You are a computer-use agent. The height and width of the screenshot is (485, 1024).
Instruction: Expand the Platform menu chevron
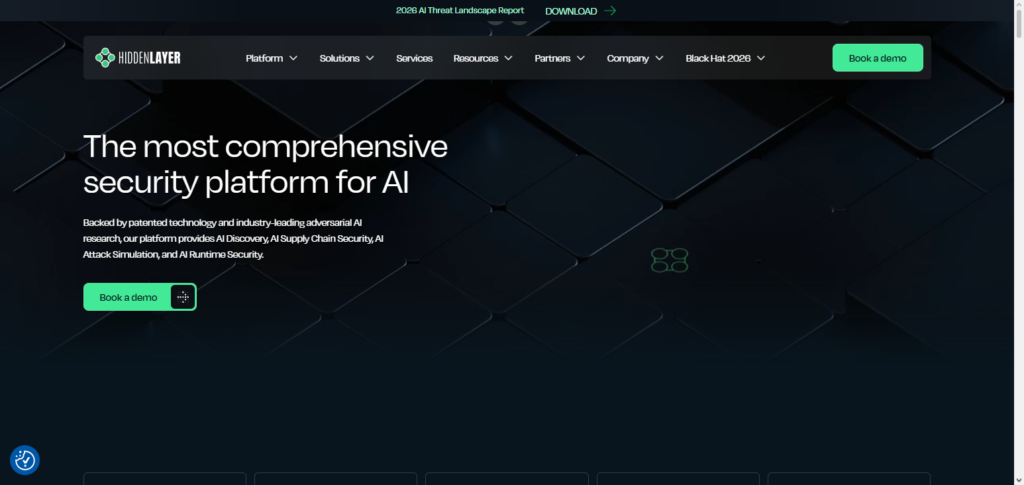(x=293, y=58)
